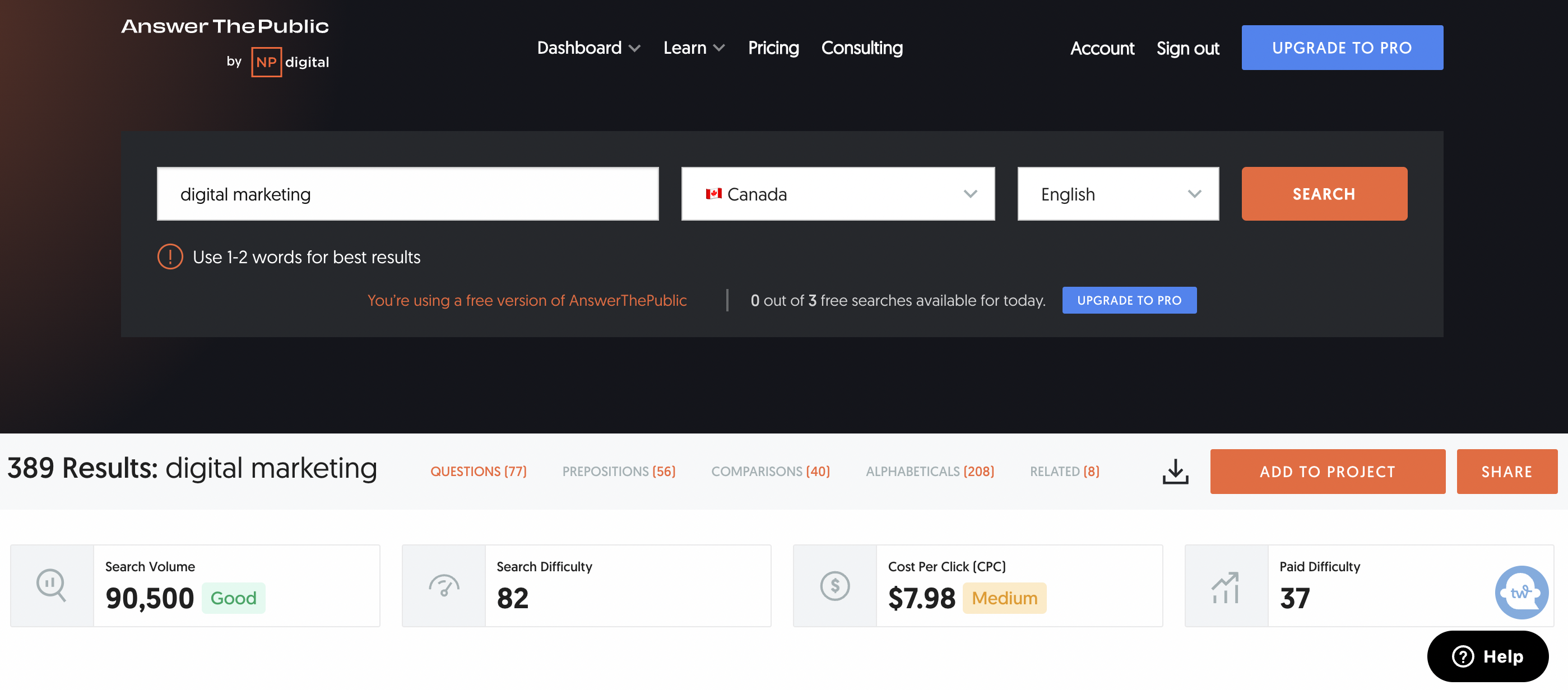Click Sign out
Viewport: 1568px width, 690px height.
tap(1187, 48)
